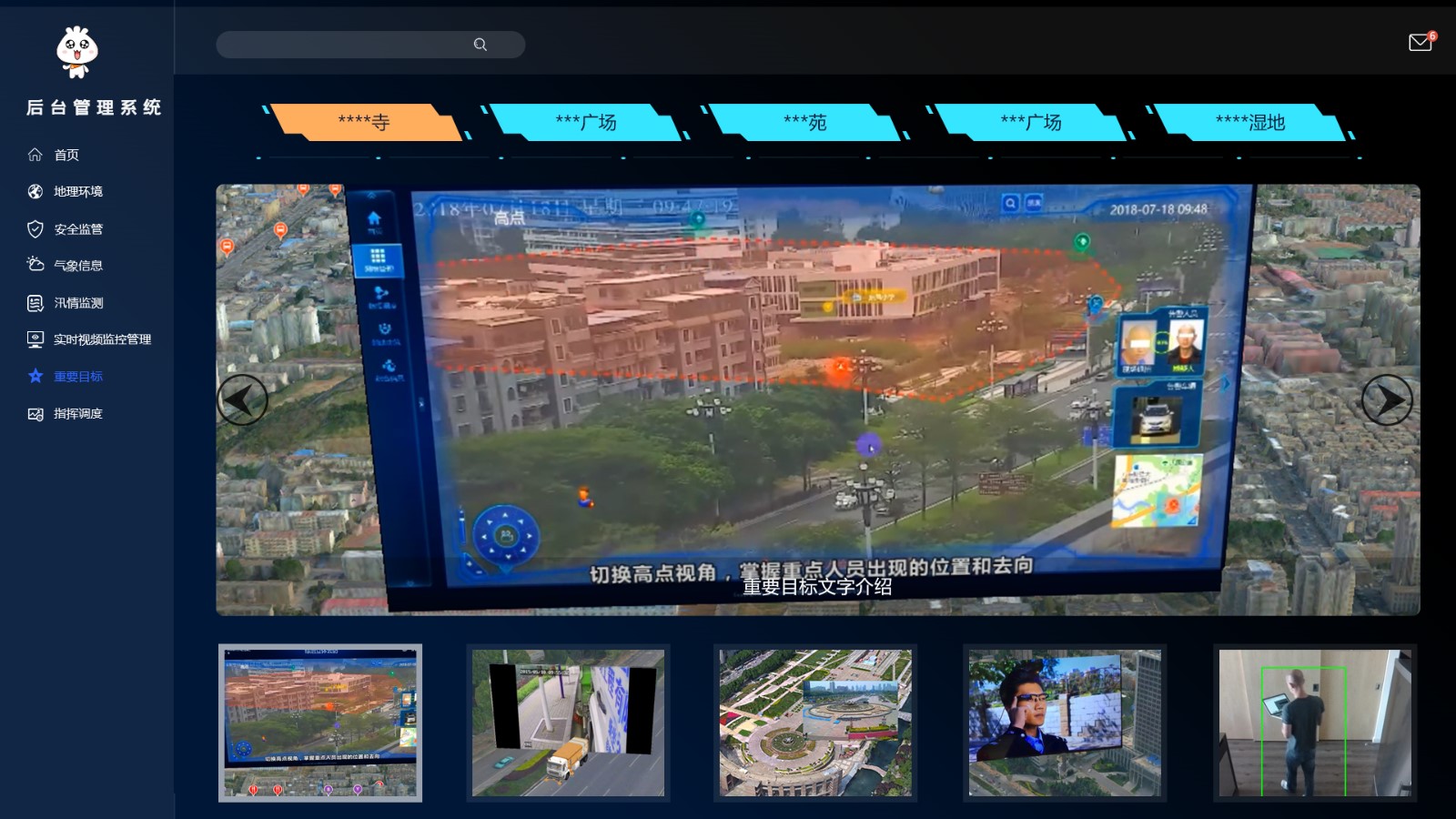Select the garbage truck street thumbnail
Screen dimensions: 1456x819
pos(568,723)
